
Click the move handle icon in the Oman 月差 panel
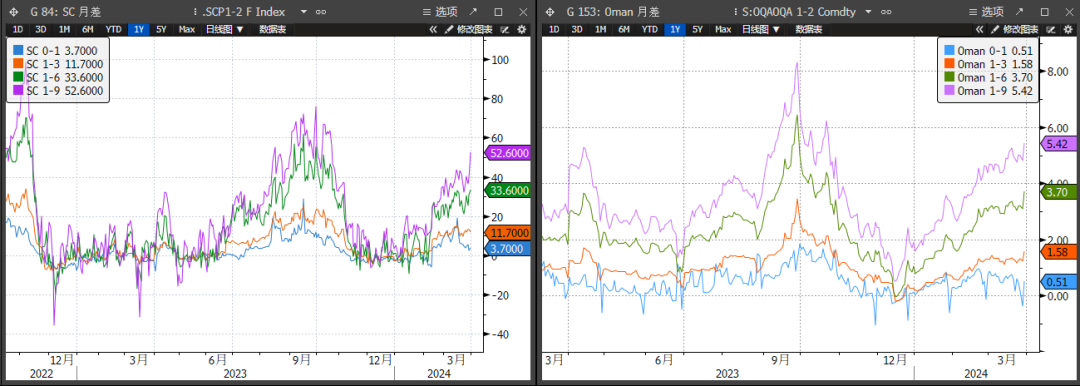point(549,12)
